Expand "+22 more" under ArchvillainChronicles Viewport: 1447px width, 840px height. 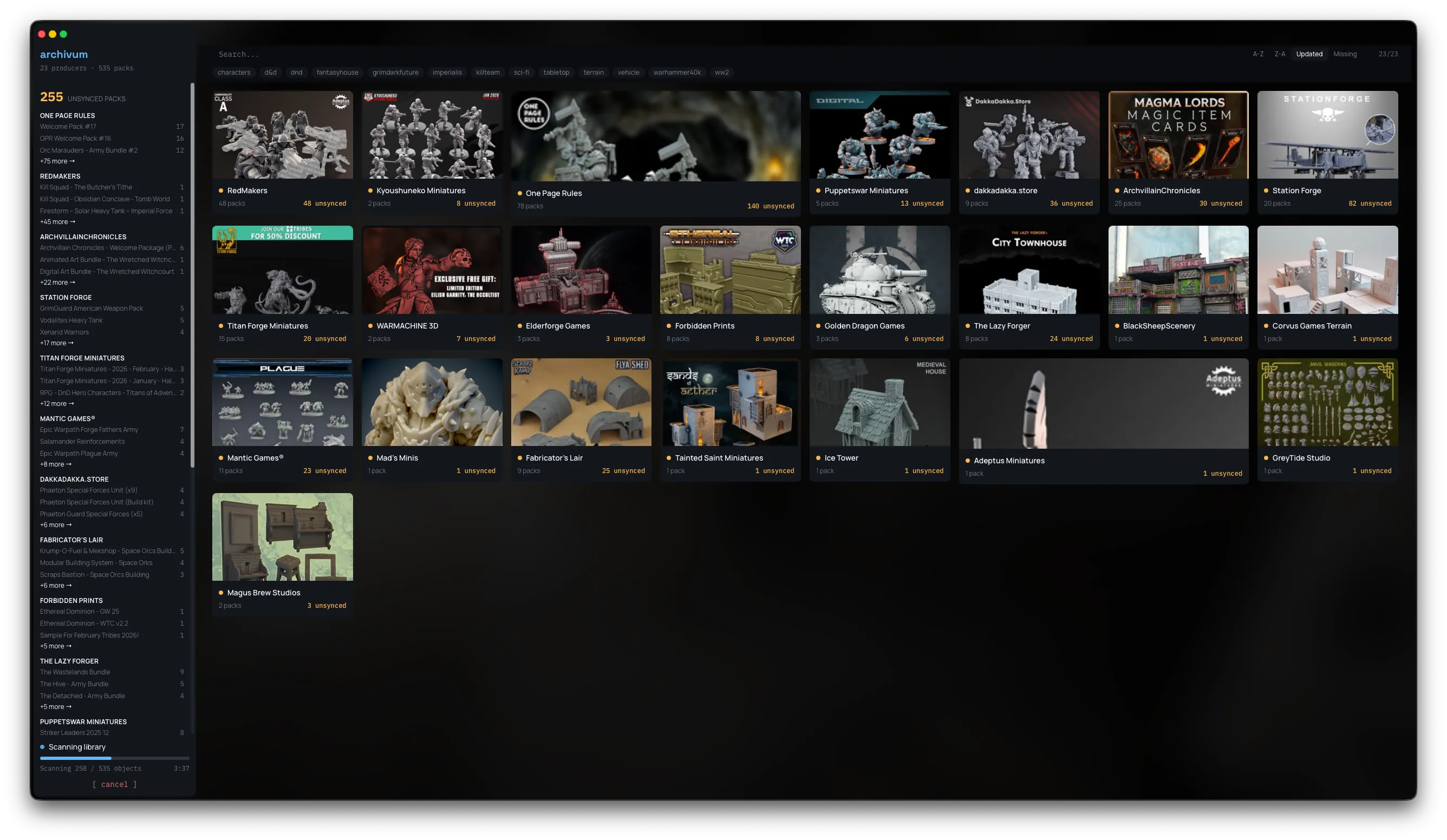pos(58,283)
